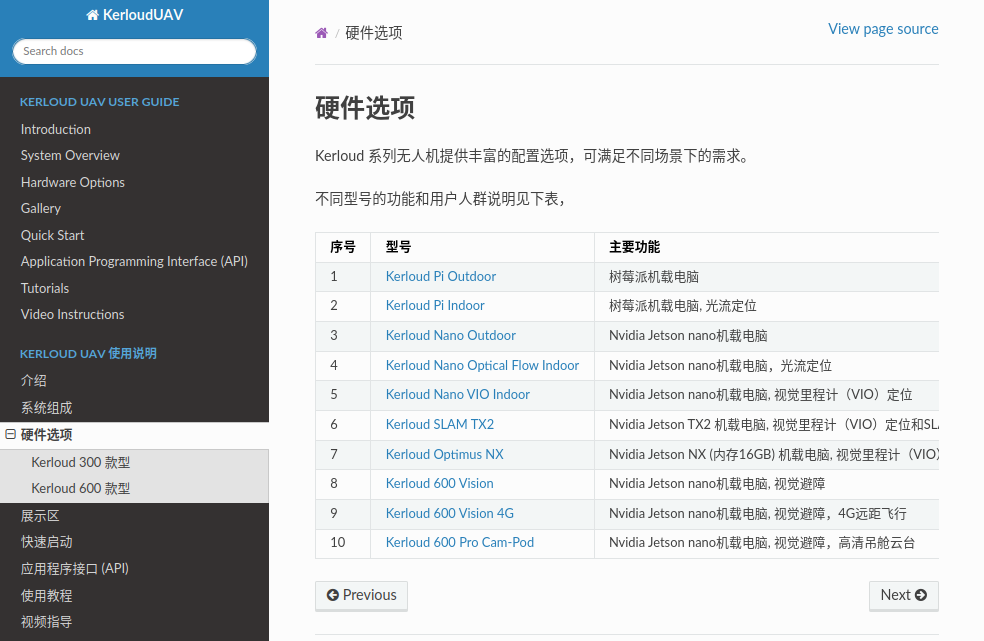Image resolution: width=984 pixels, height=641 pixels.
Task: Select Kerloud 300 款型 in sidebar
Action: click(80, 463)
